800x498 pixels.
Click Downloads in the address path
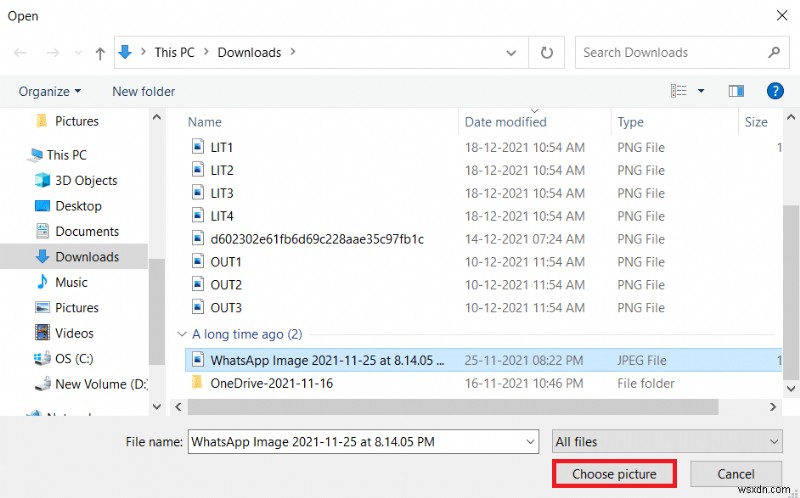[x=249, y=53]
